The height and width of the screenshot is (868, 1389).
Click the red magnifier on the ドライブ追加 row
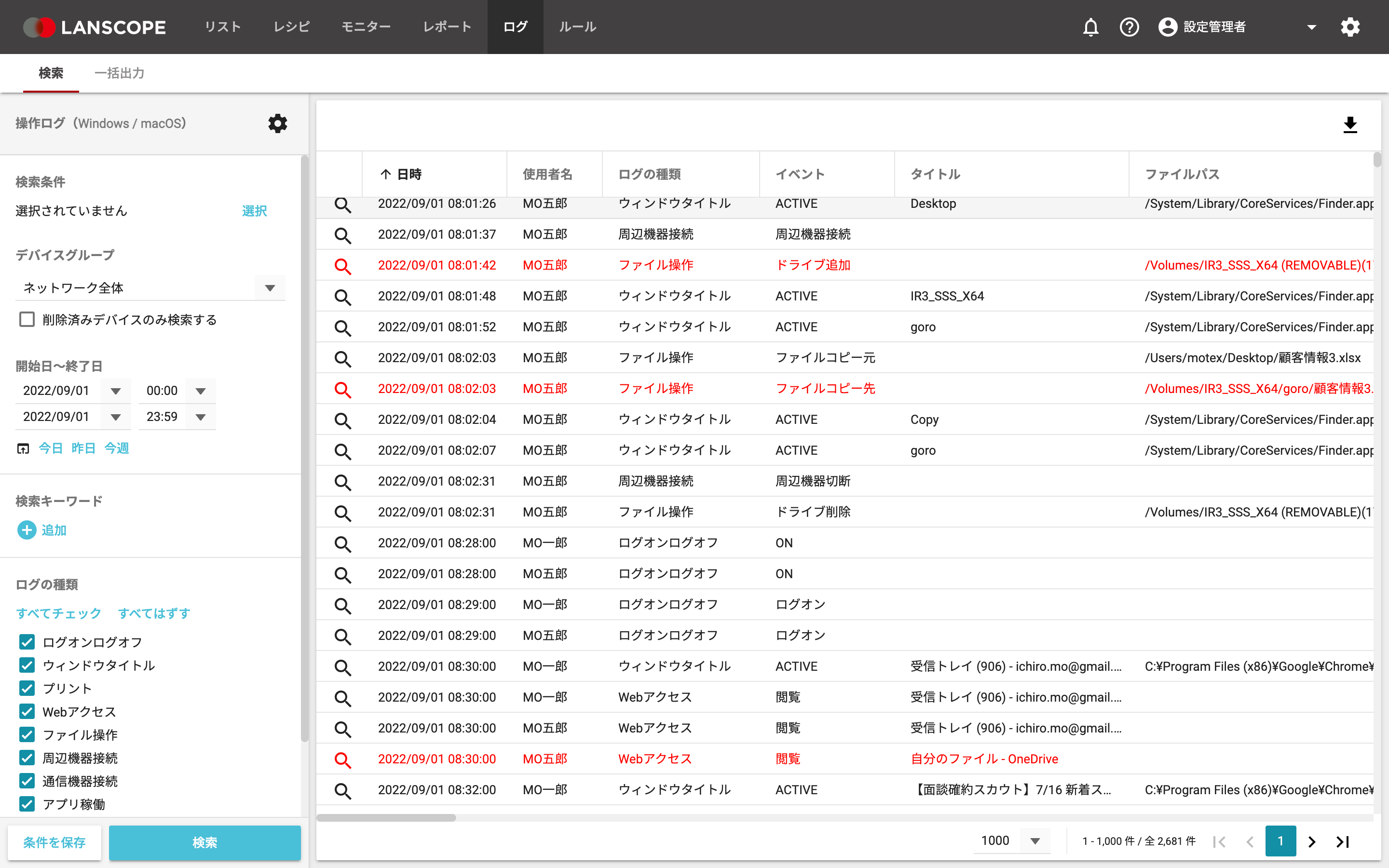(x=342, y=266)
